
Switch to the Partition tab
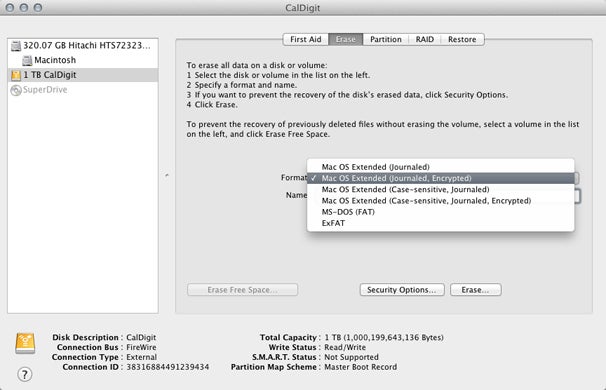coord(386,39)
